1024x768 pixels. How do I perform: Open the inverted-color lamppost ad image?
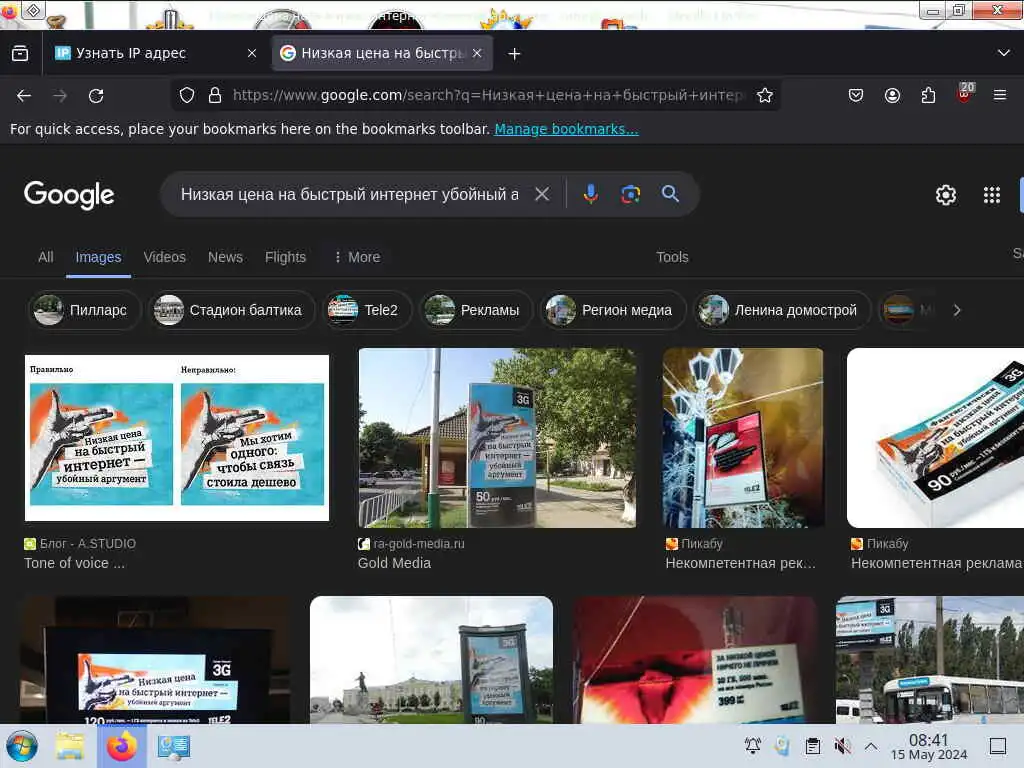(743, 438)
